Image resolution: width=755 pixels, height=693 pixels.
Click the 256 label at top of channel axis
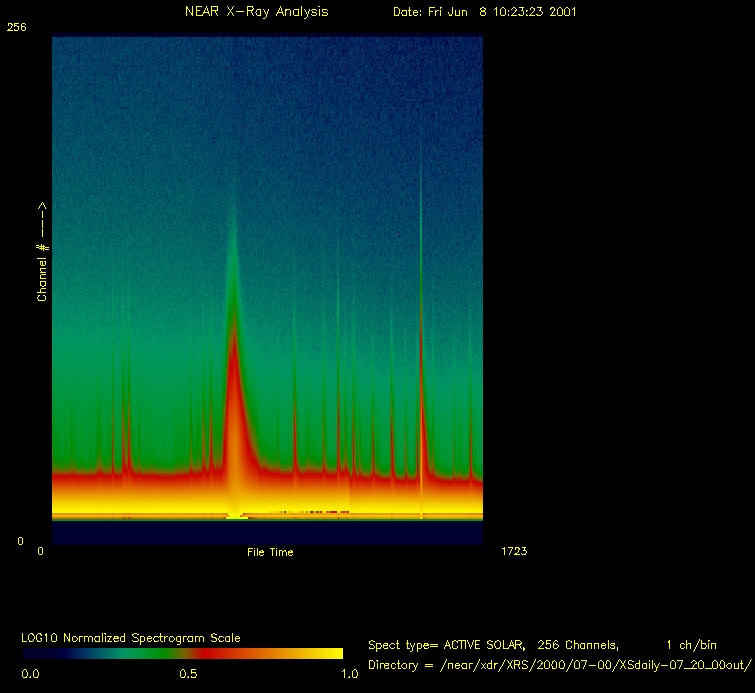coord(16,28)
